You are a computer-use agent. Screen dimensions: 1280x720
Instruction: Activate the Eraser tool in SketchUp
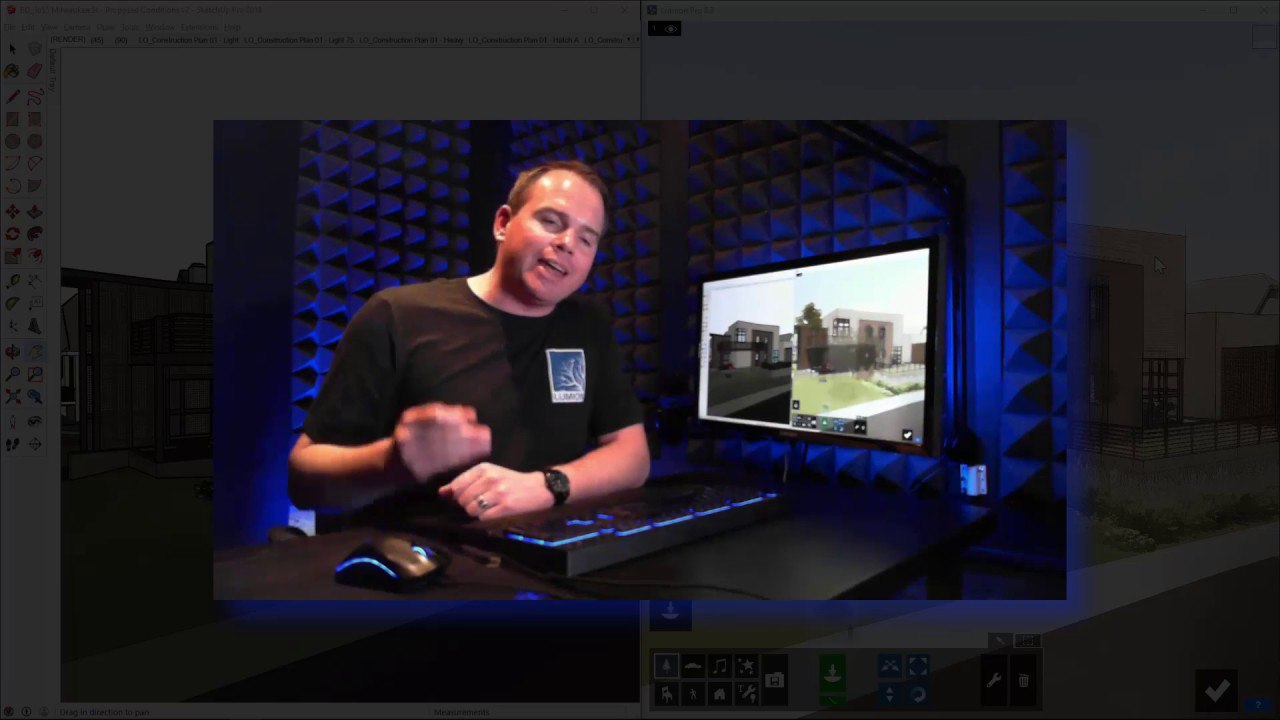pos(34,71)
